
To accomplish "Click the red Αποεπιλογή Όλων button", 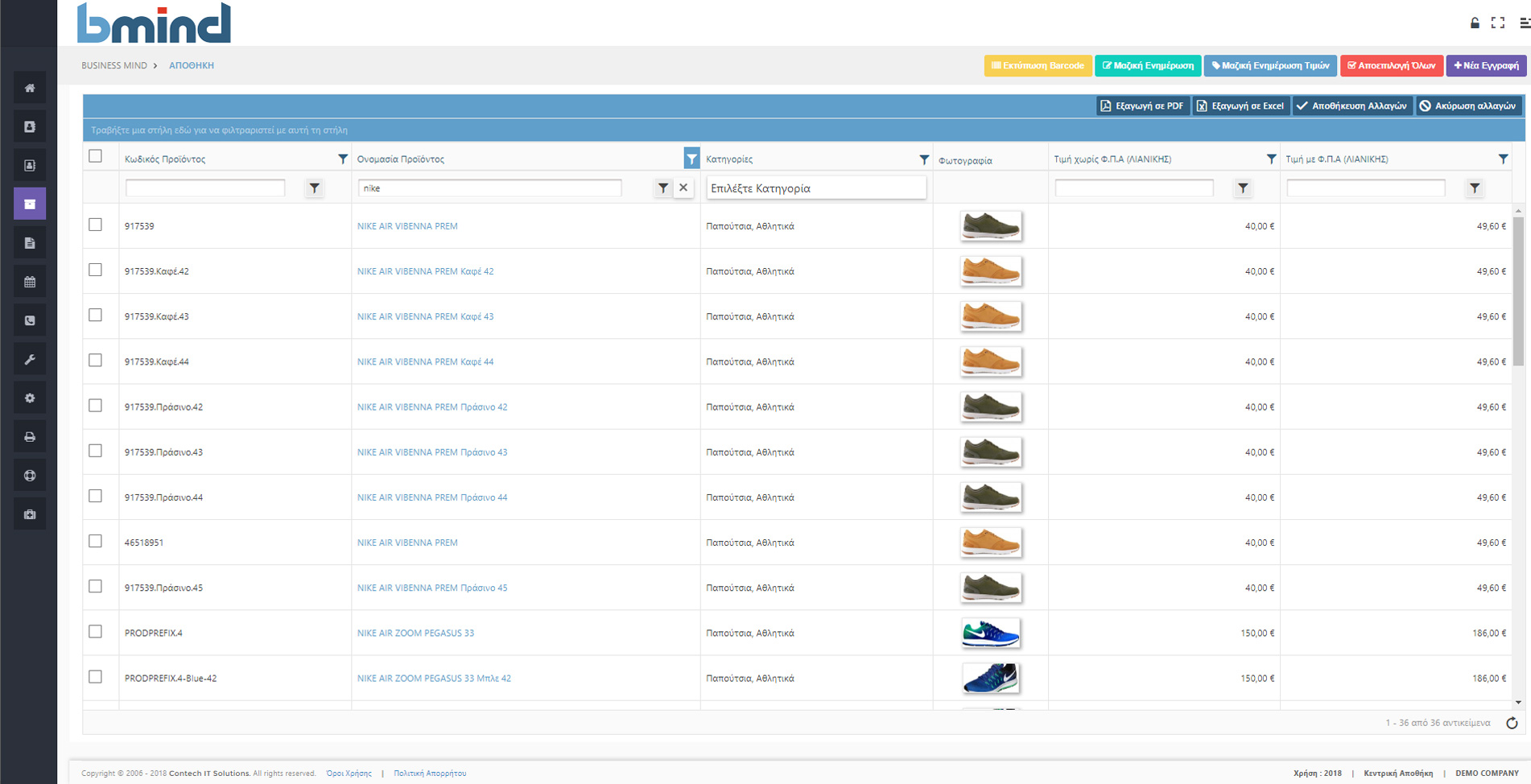I will (1391, 65).
